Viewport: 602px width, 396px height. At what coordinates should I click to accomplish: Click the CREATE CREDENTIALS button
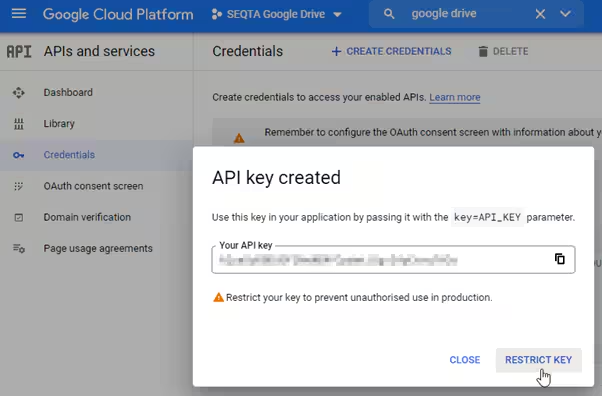[391, 51]
